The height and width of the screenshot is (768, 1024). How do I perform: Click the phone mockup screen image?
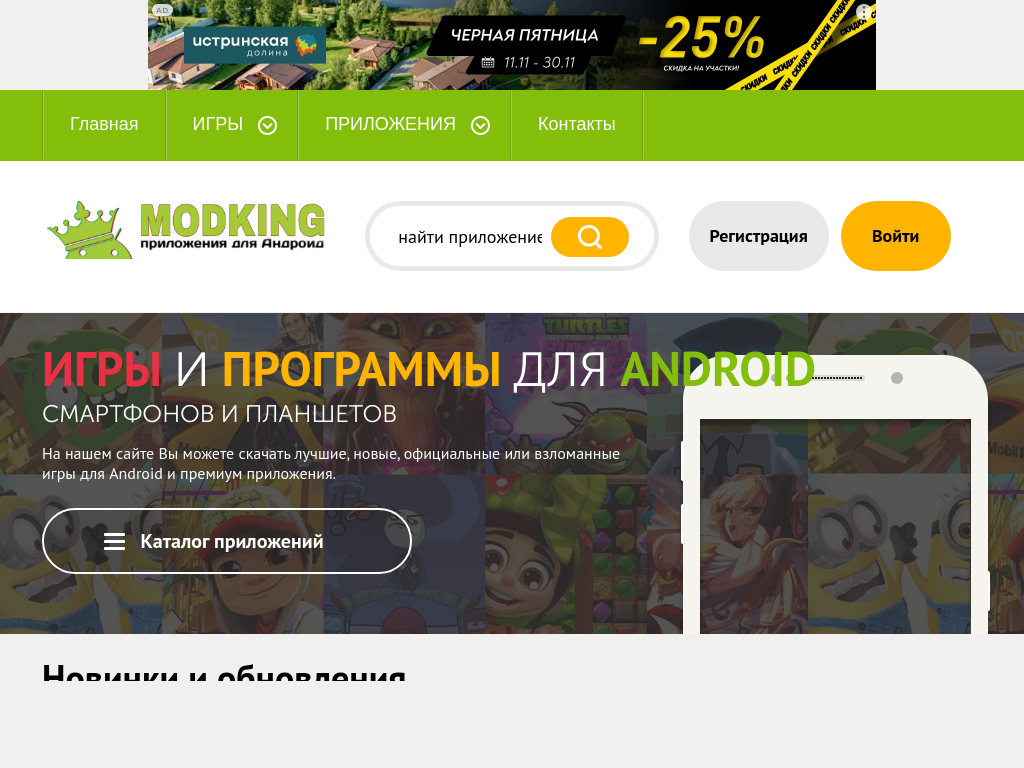835,526
